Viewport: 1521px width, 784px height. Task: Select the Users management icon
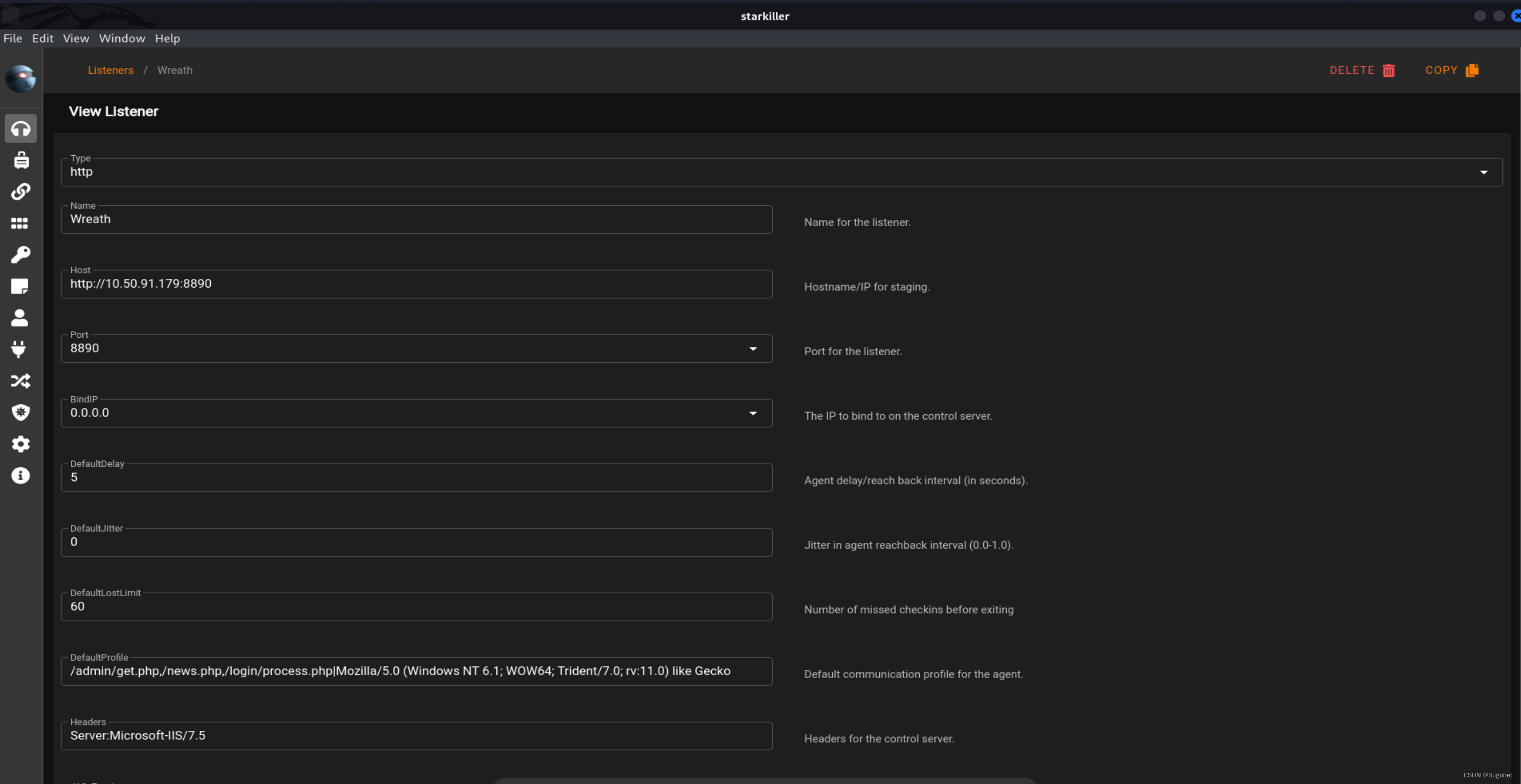point(20,317)
